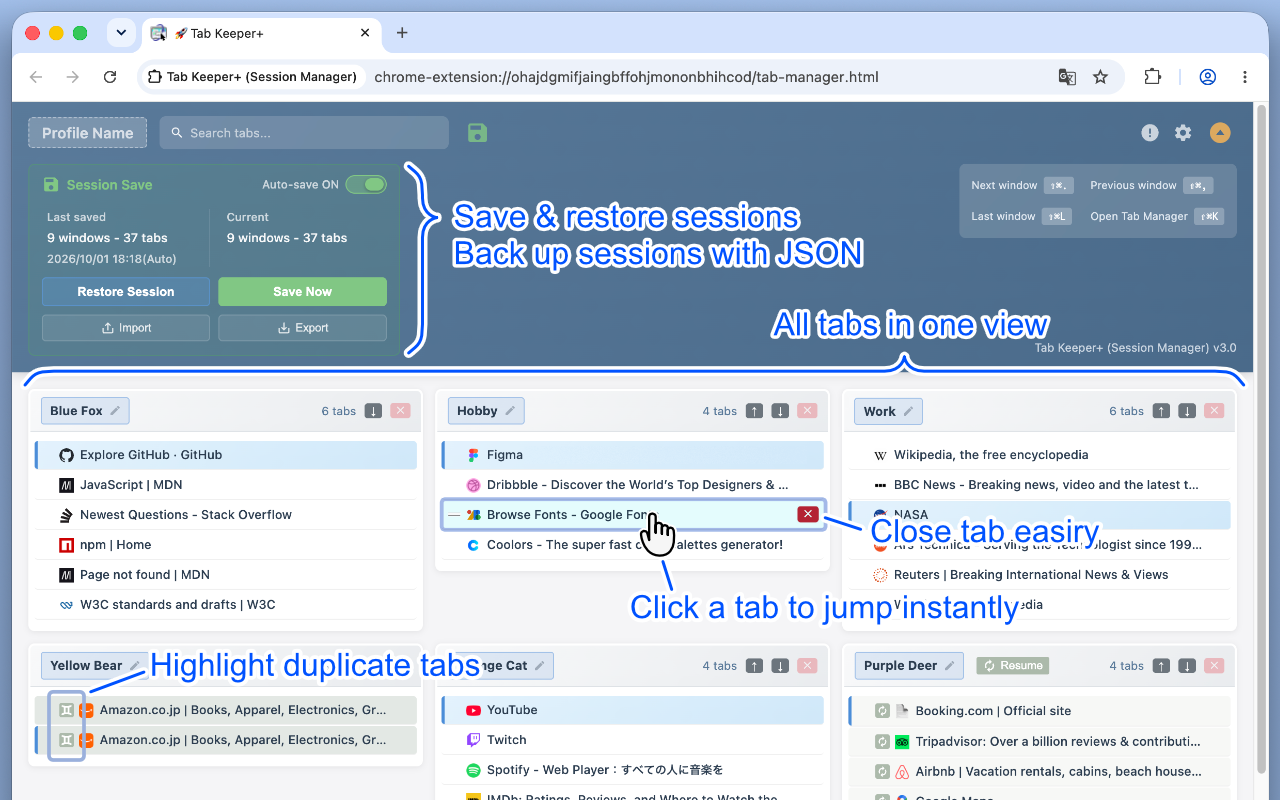
Task: Open a new browser tab
Action: point(402,33)
